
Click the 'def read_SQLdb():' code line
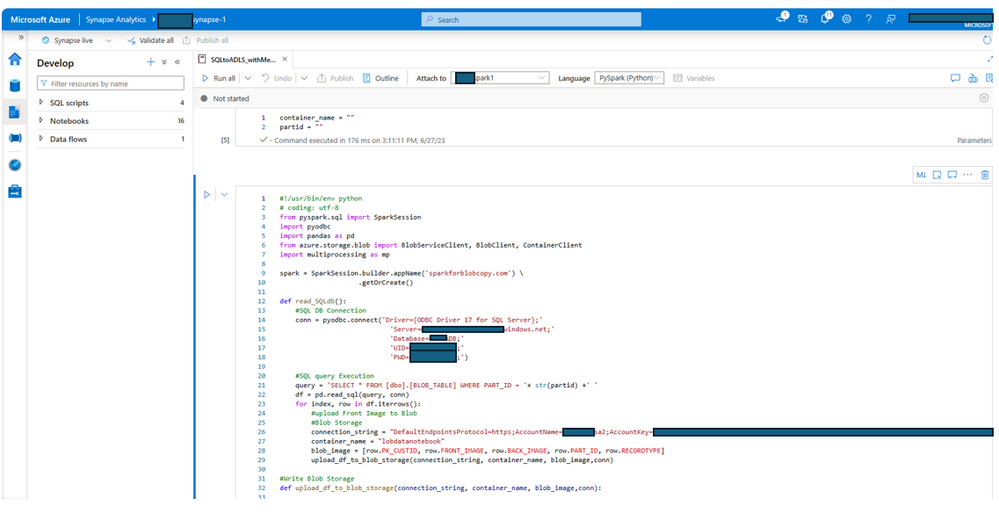coord(313,301)
